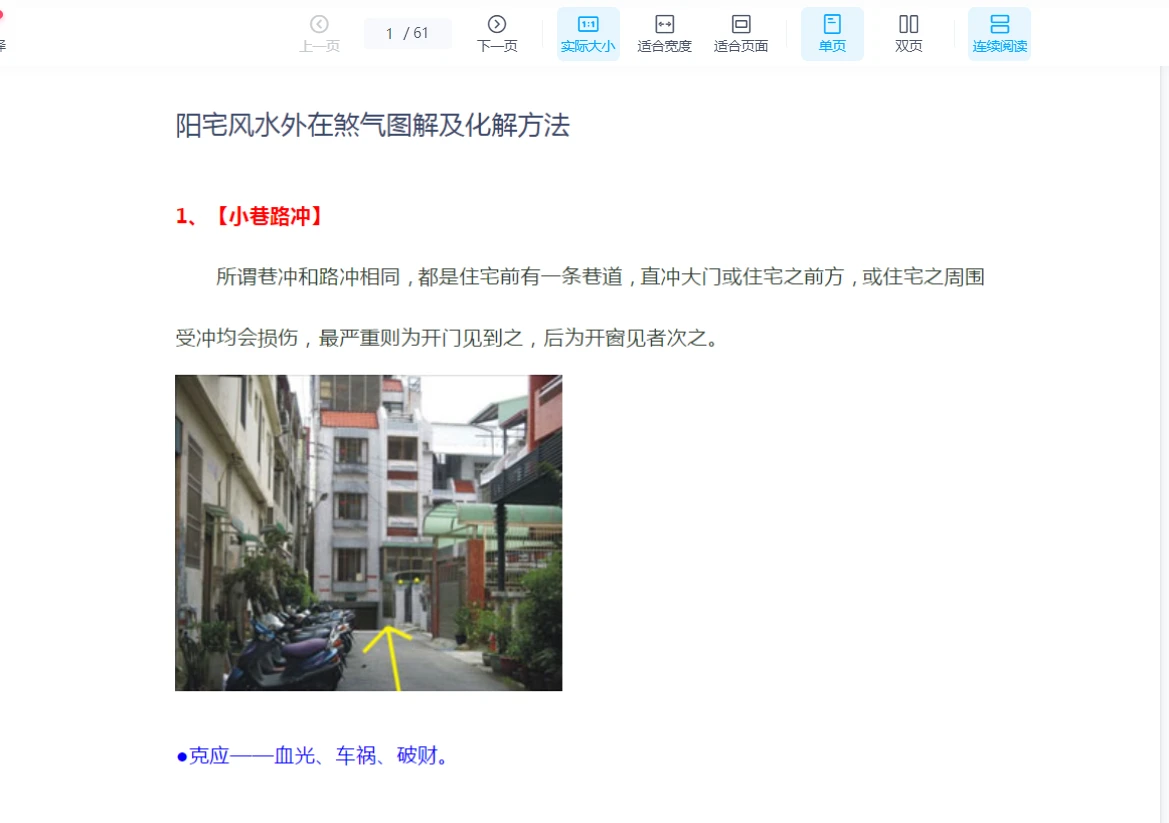Click the partial red icon at top-left
Screen dimensions: 1169x823
[1, 15]
